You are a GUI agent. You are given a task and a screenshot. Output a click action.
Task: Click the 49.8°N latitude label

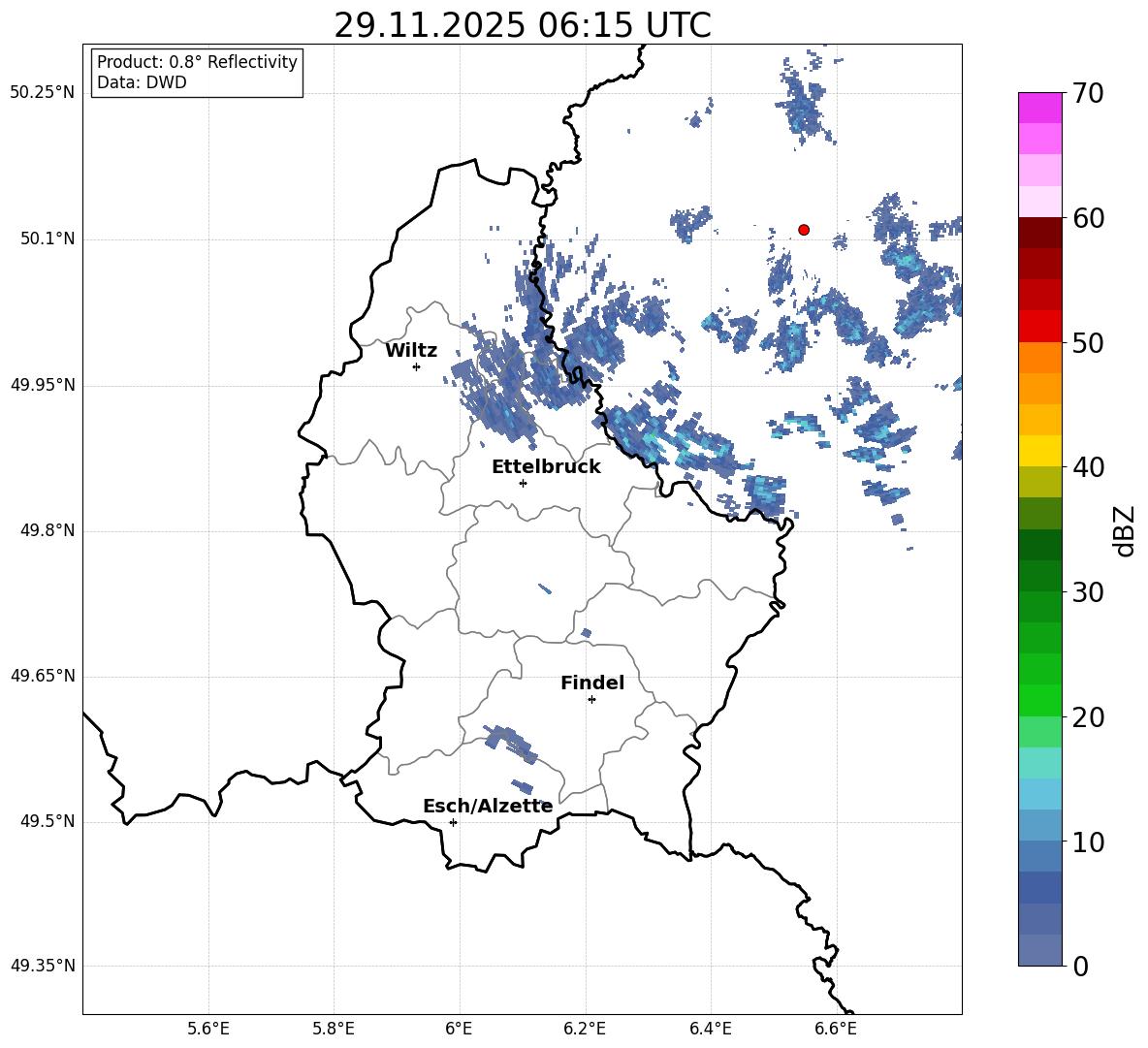pyautogui.click(x=48, y=530)
